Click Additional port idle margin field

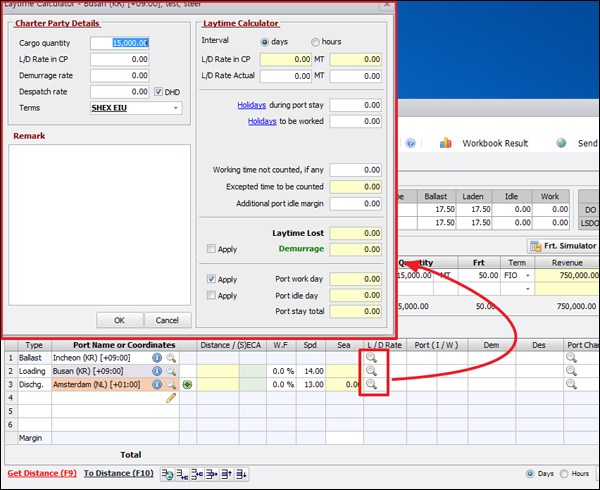pyautogui.click(x=356, y=203)
